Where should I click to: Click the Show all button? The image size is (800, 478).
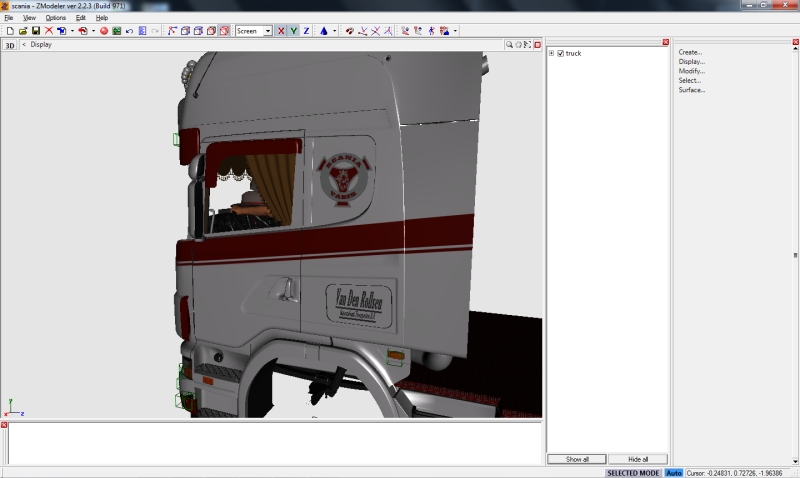click(577, 459)
